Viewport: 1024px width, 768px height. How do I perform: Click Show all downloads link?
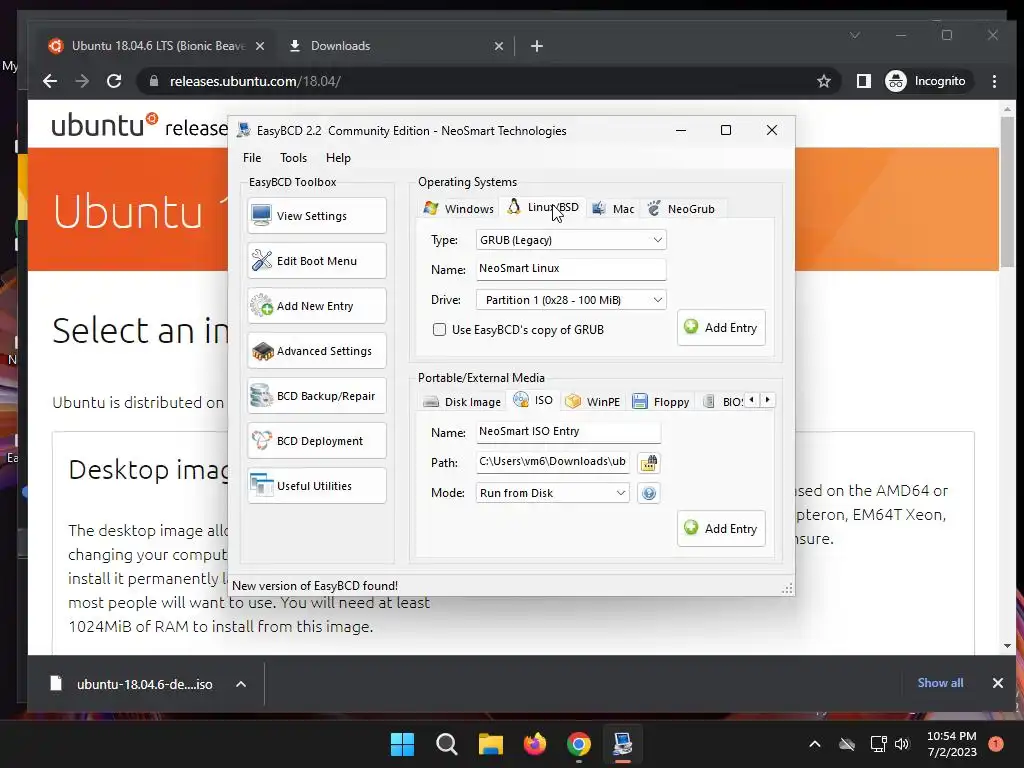pyautogui.click(x=940, y=682)
